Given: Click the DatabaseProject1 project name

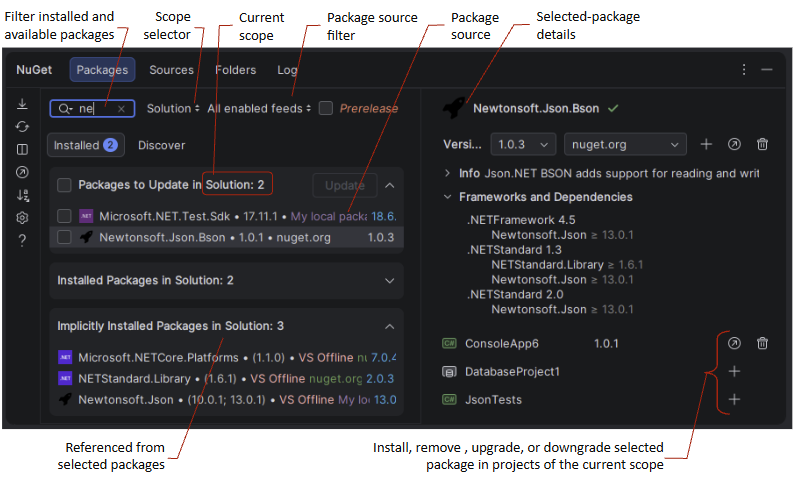Looking at the screenshot, I should click(x=512, y=372).
